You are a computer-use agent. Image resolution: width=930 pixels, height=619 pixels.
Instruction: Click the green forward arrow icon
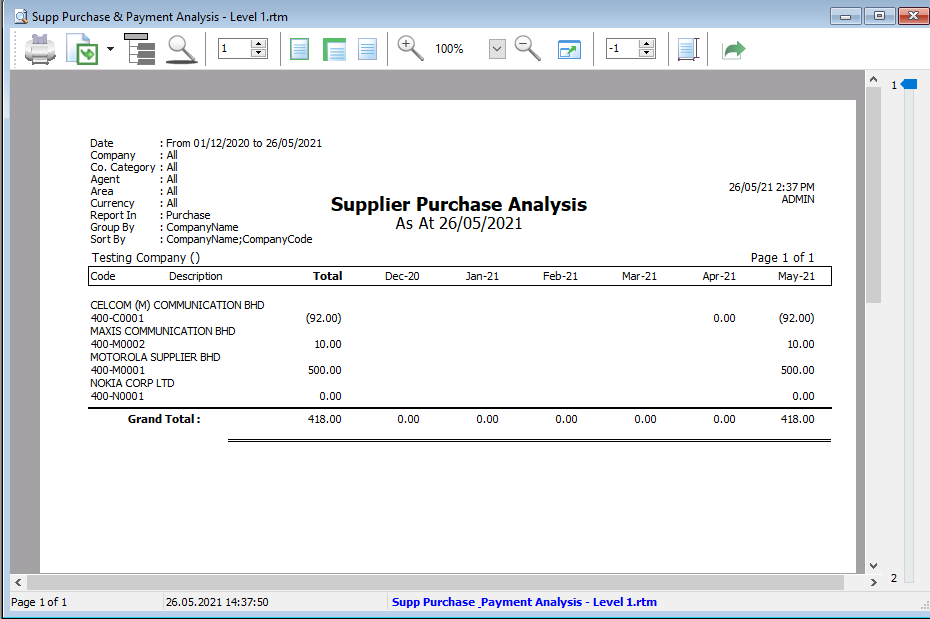tap(733, 48)
